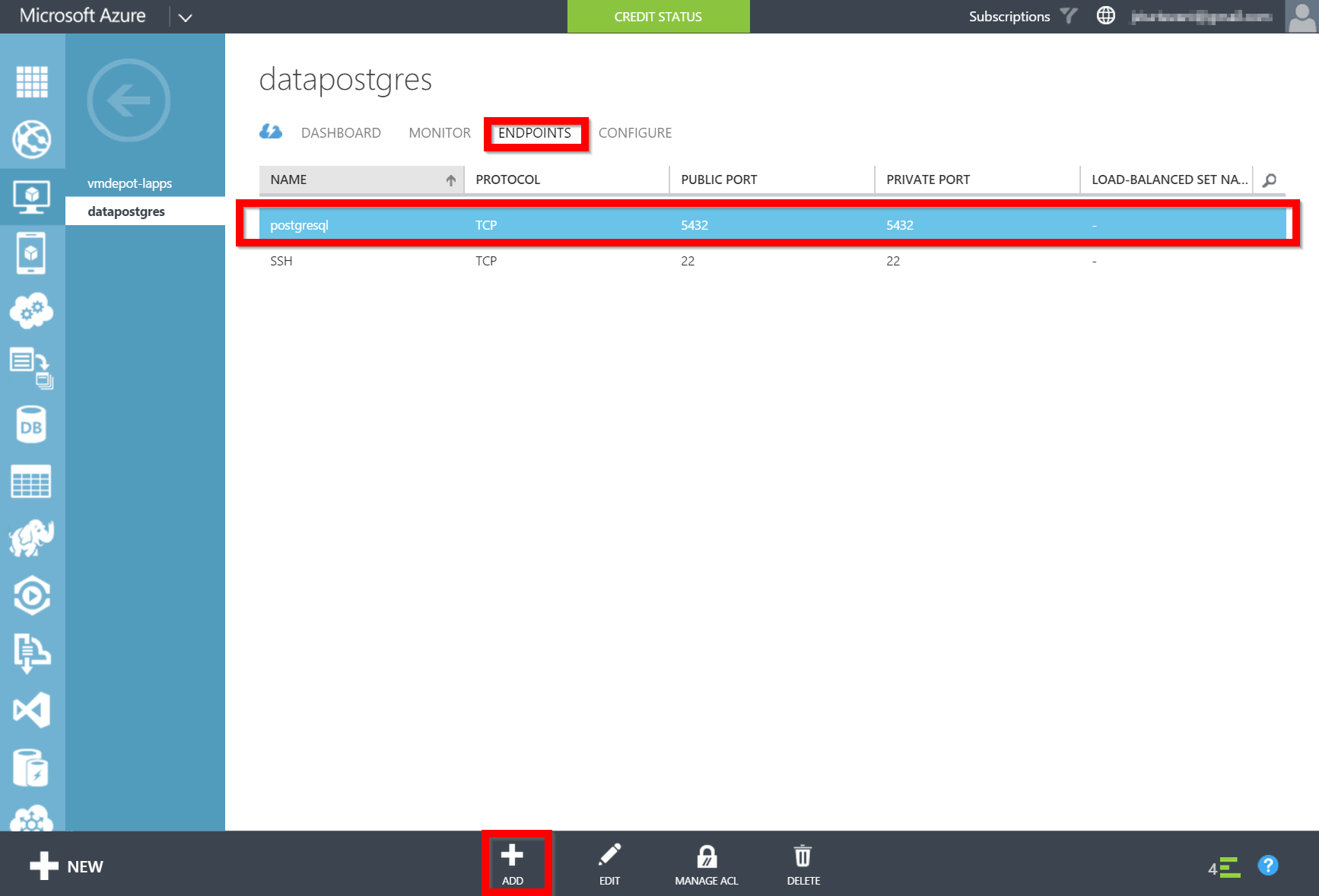Viewport: 1319px width, 896px height.
Task: Open the flower-cloud icon at sidebar bottom
Action: coord(32,818)
